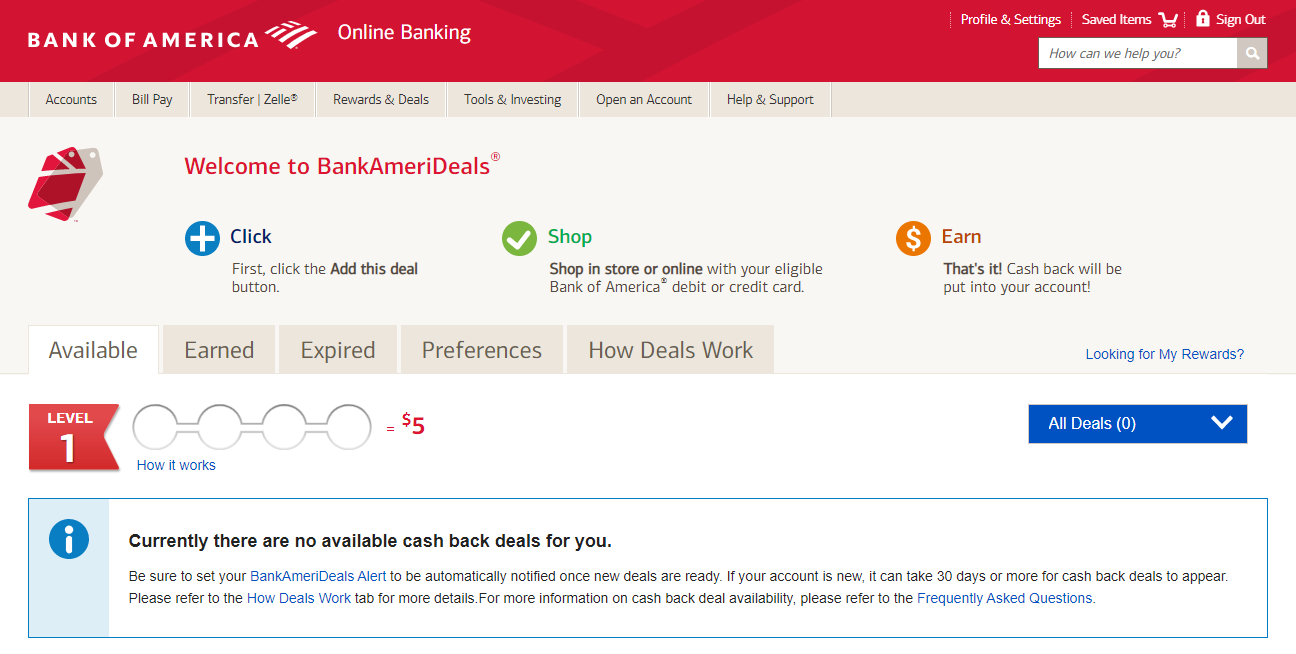Screen dimensions: 1296x654
Task: Click the BankAmeriDeals red tags icon
Action: pyautogui.click(x=65, y=184)
